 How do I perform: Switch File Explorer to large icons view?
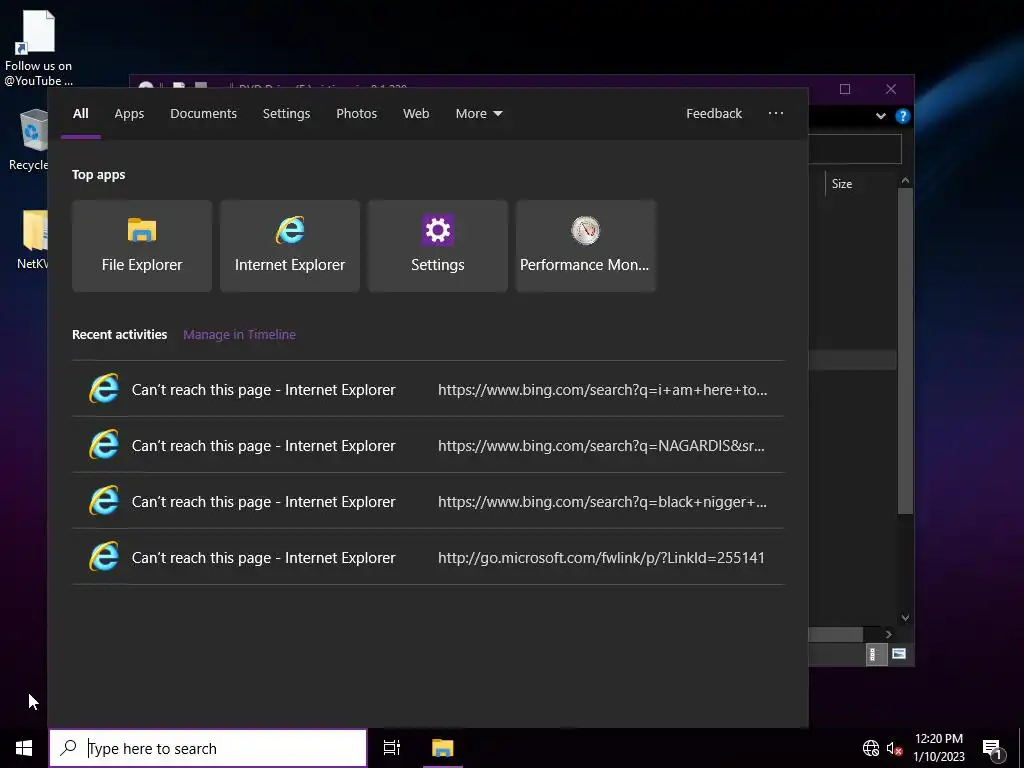(899, 654)
